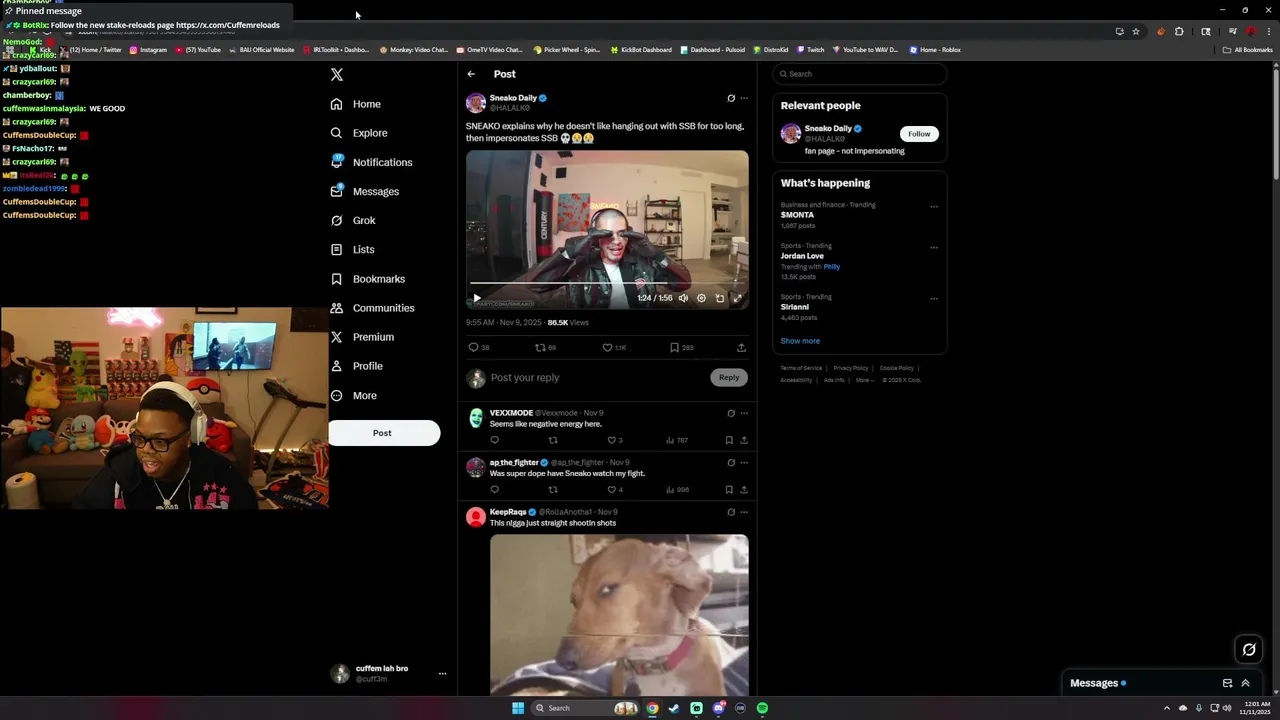The height and width of the screenshot is (720, 1280).
Task: Click the reply icon showing 38
Action: [x=479, y=348]
